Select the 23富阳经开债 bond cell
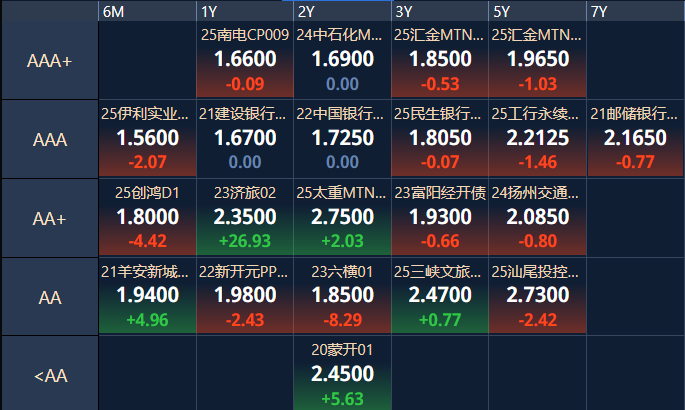Viewport: 685px width, 410px height. pos(440,218)
